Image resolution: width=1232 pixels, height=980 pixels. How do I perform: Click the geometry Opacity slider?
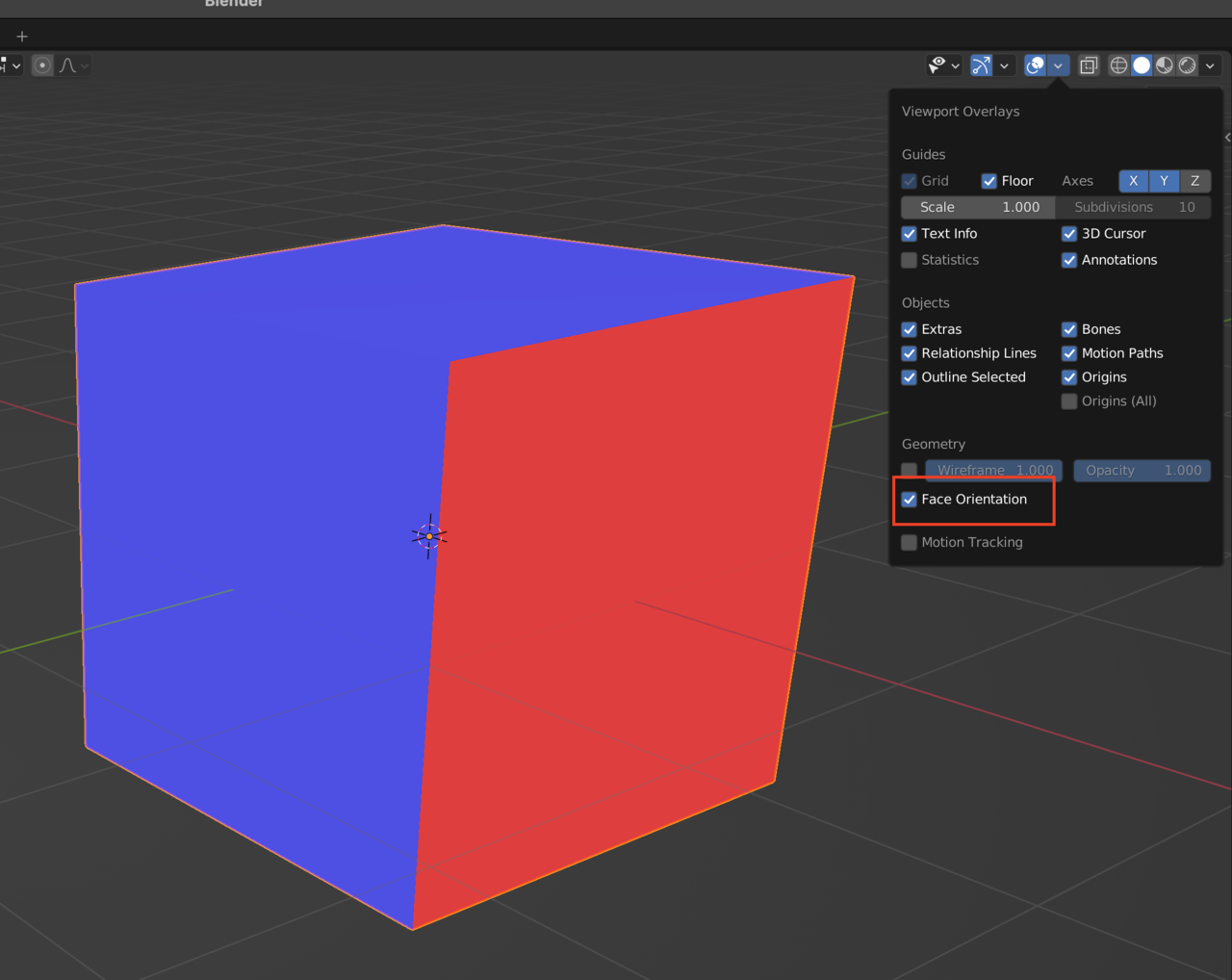(1142, 471)
